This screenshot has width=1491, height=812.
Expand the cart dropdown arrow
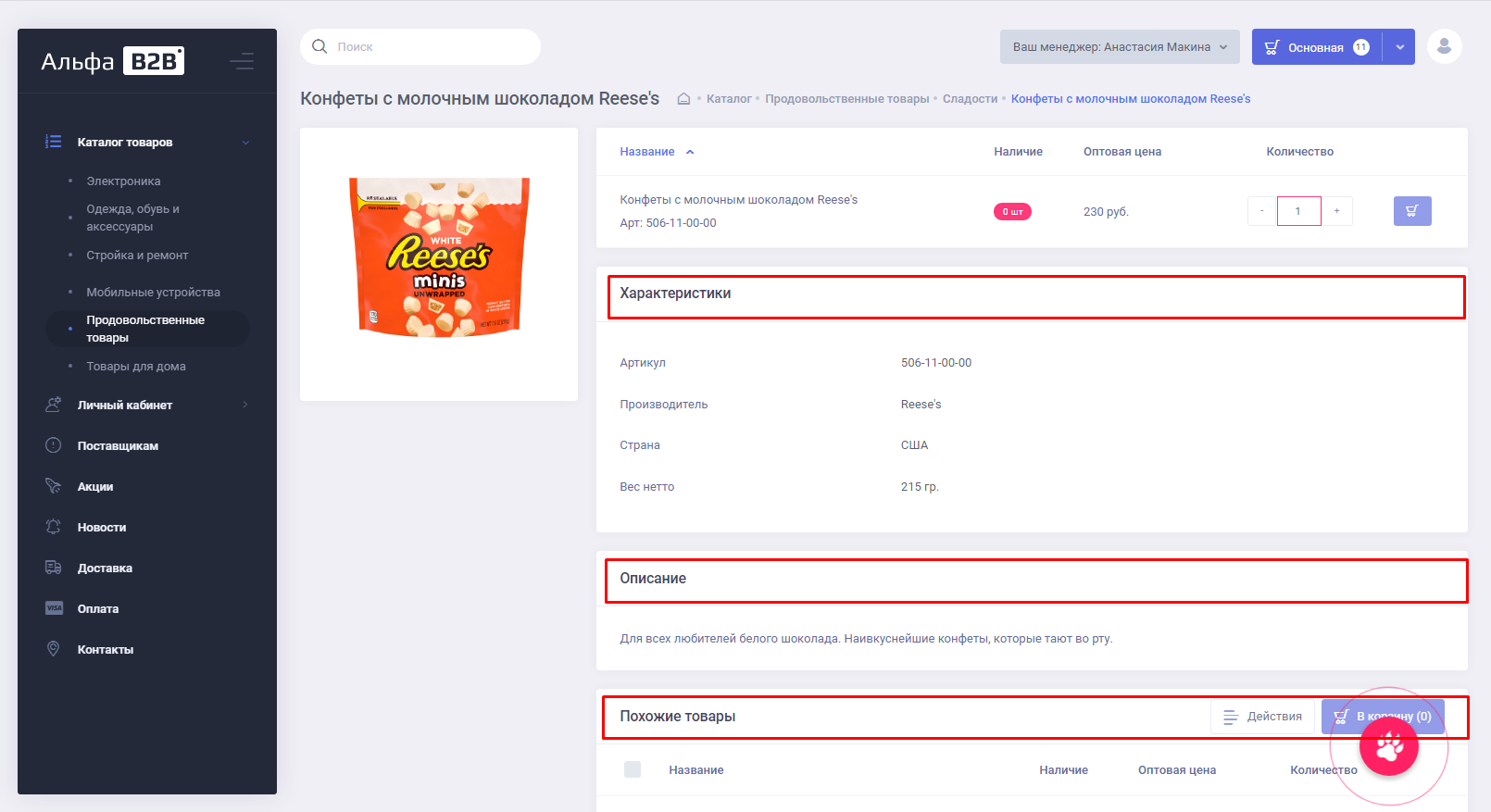pos(1399,47)
